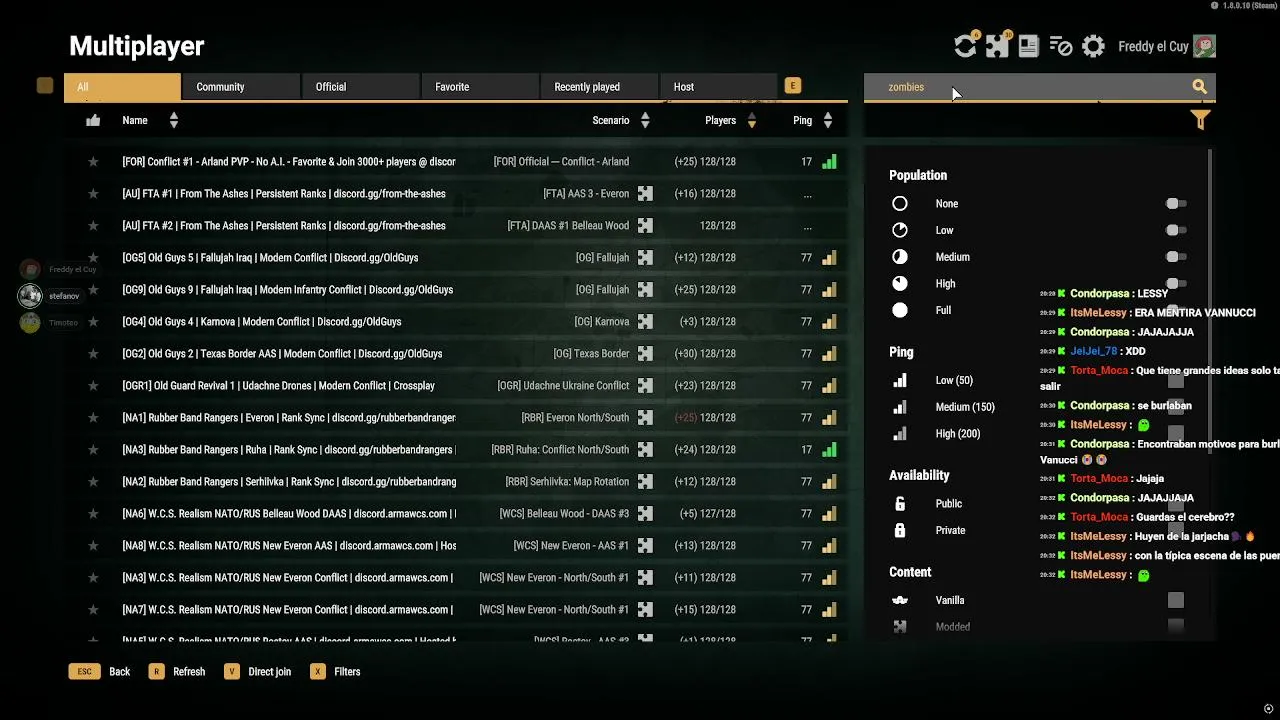Sort servers by Ping arrows
1280x720 pixels.
pyautogui.click(x=828, y=120)
